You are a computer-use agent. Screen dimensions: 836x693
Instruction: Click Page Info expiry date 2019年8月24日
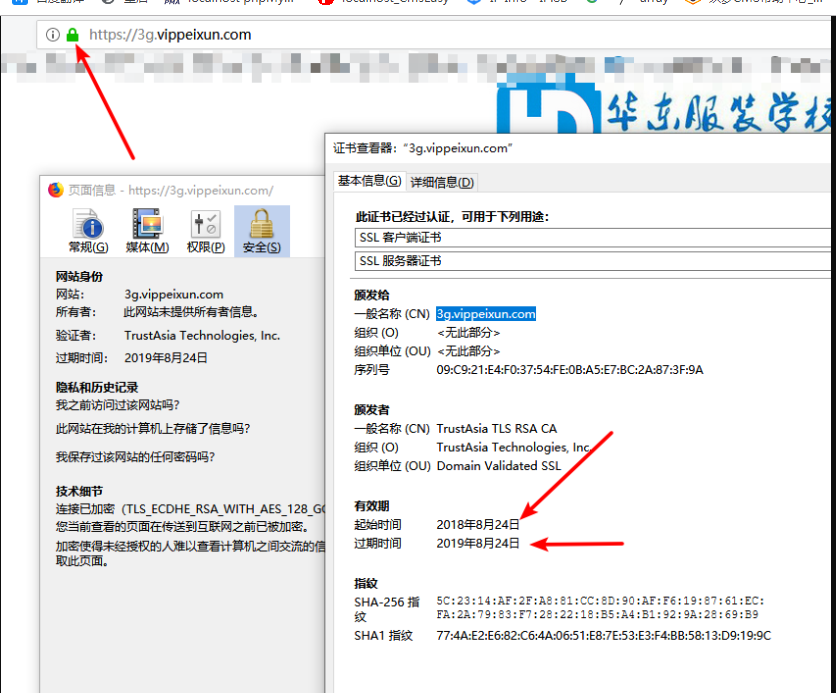tap(166, 358)
